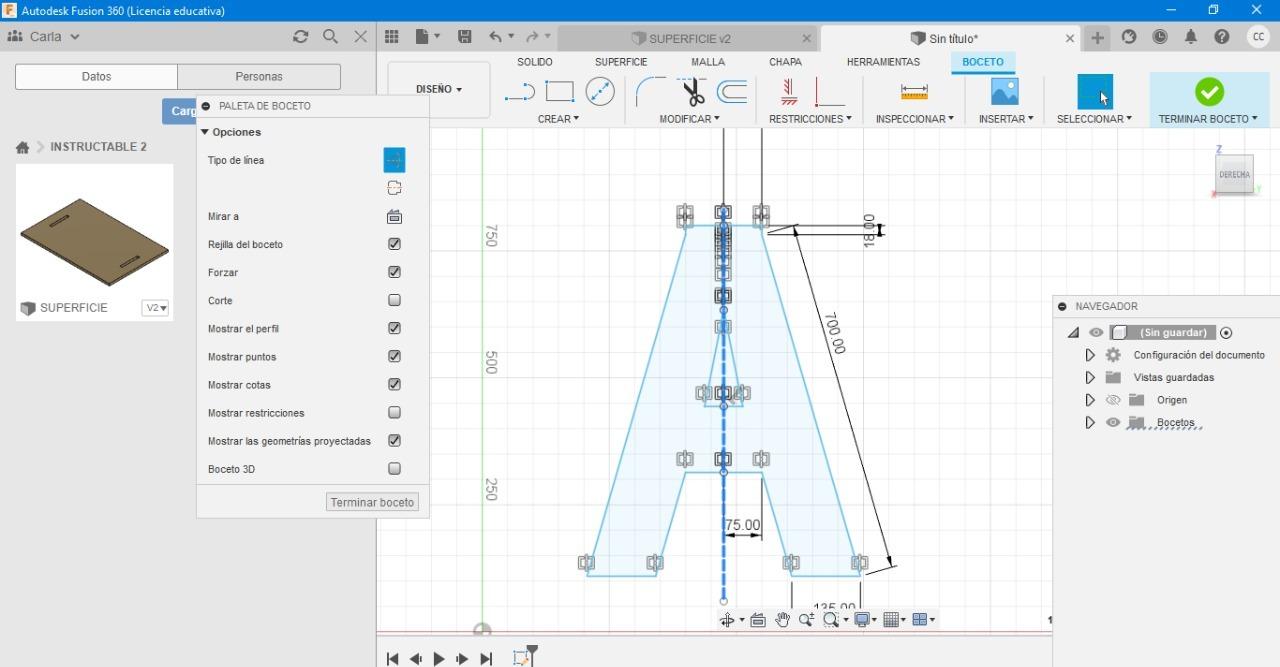
Task: Search in the data panel
Action: (330, 36)
